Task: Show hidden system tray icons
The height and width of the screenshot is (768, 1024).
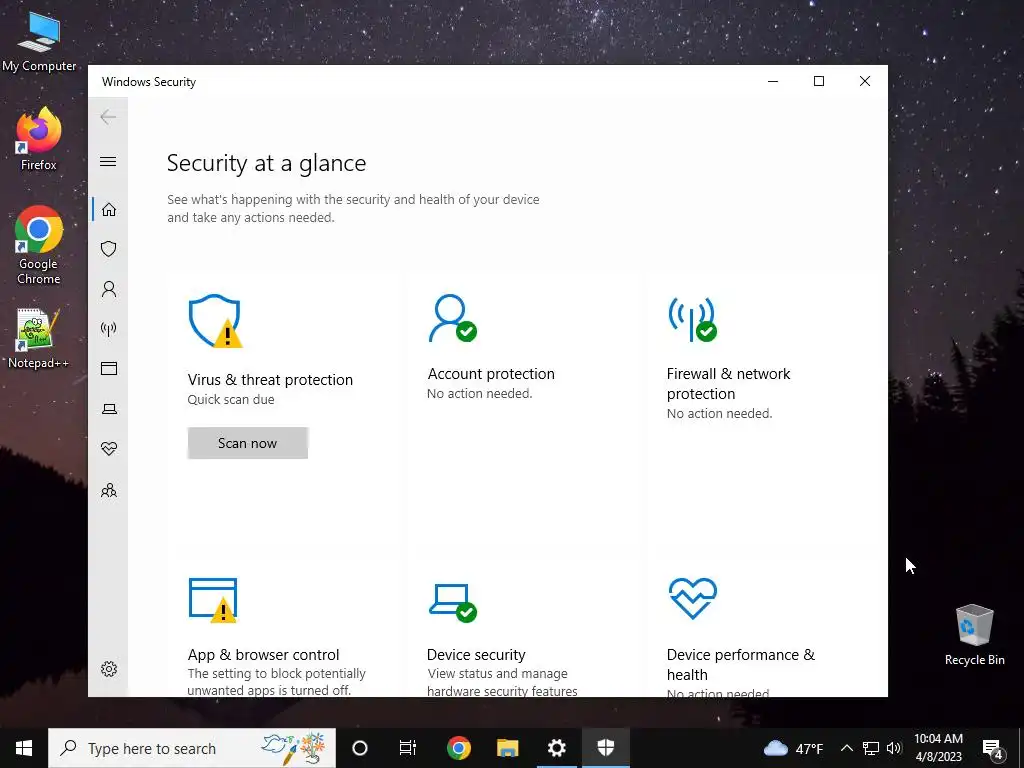Action: [846, 748]
